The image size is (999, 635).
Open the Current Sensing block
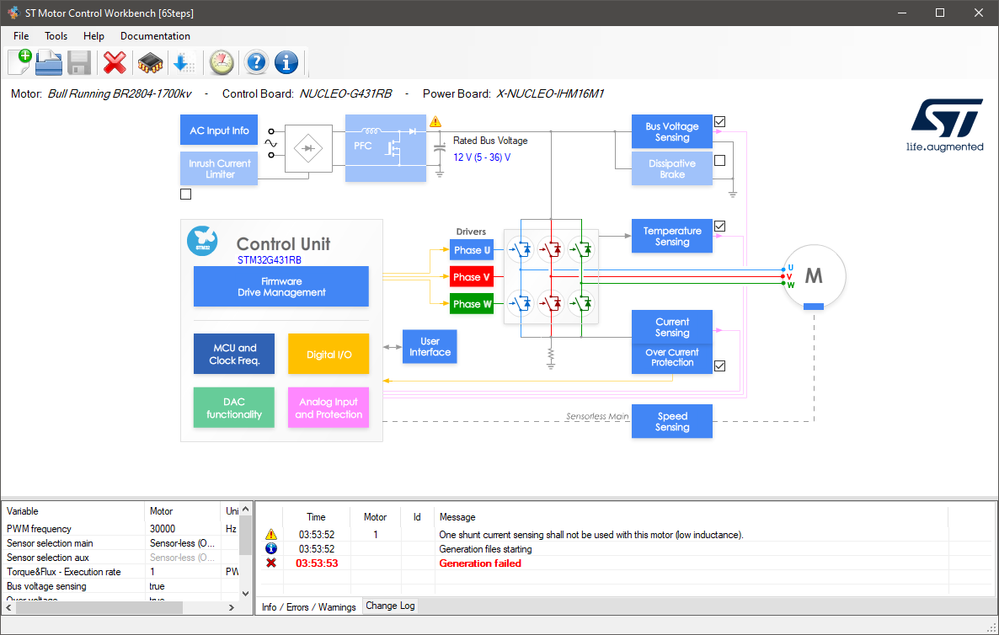click(x=672, y=327)
